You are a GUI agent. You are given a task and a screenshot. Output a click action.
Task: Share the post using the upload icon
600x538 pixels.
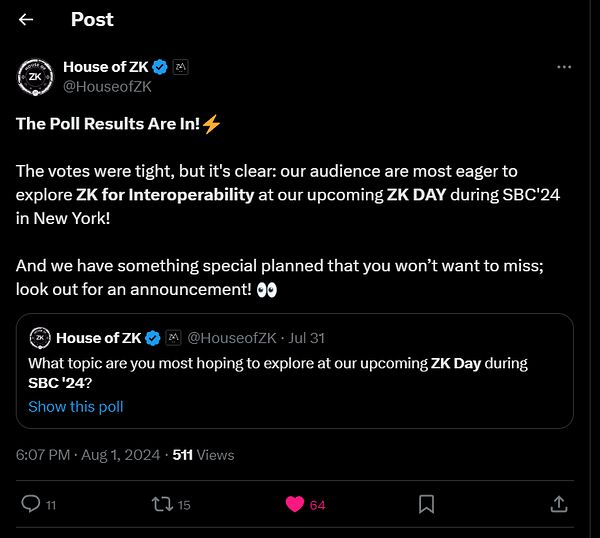(x=558, y=504)
